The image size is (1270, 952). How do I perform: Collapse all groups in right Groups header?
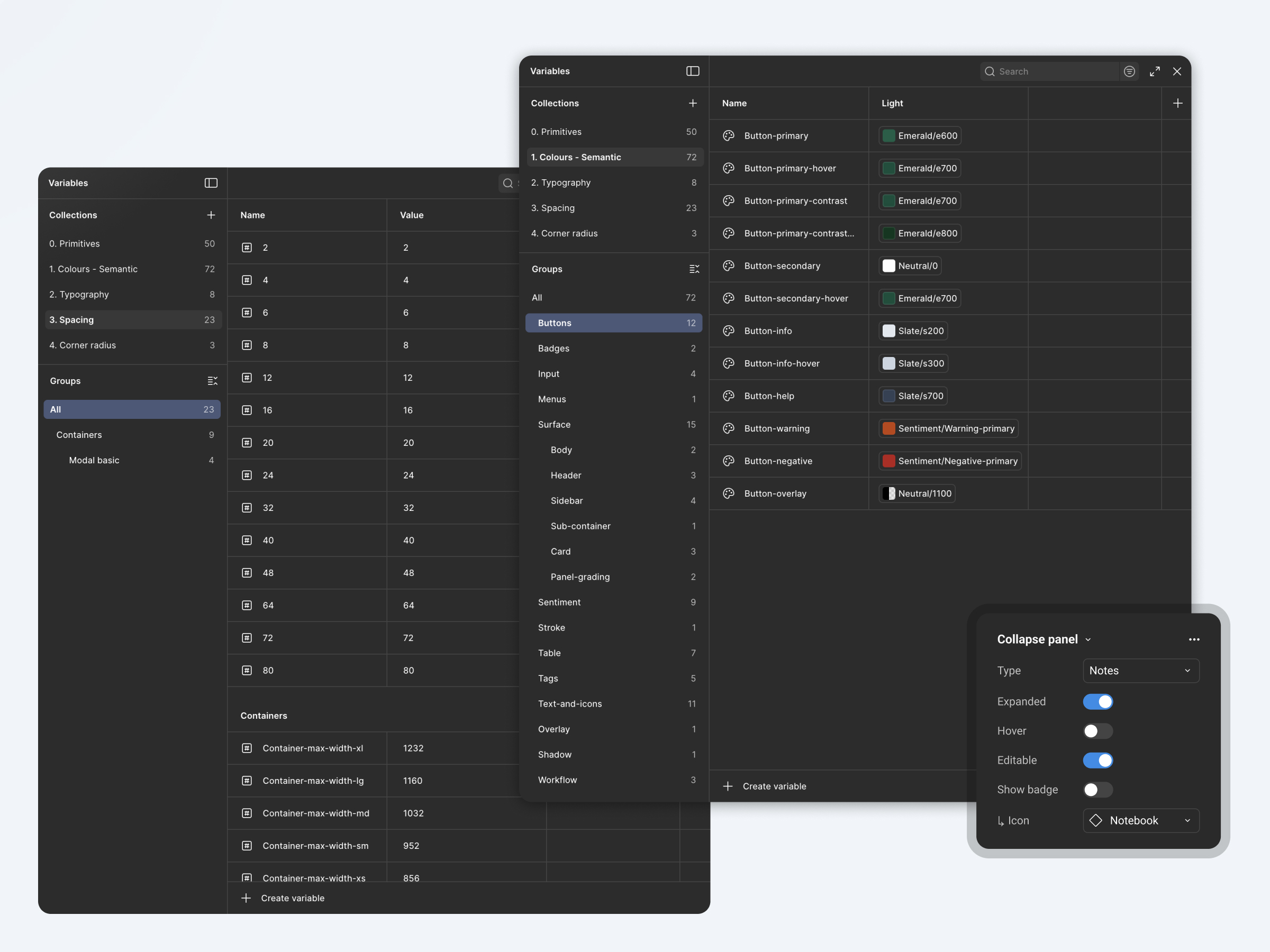(x=694, y=269)
